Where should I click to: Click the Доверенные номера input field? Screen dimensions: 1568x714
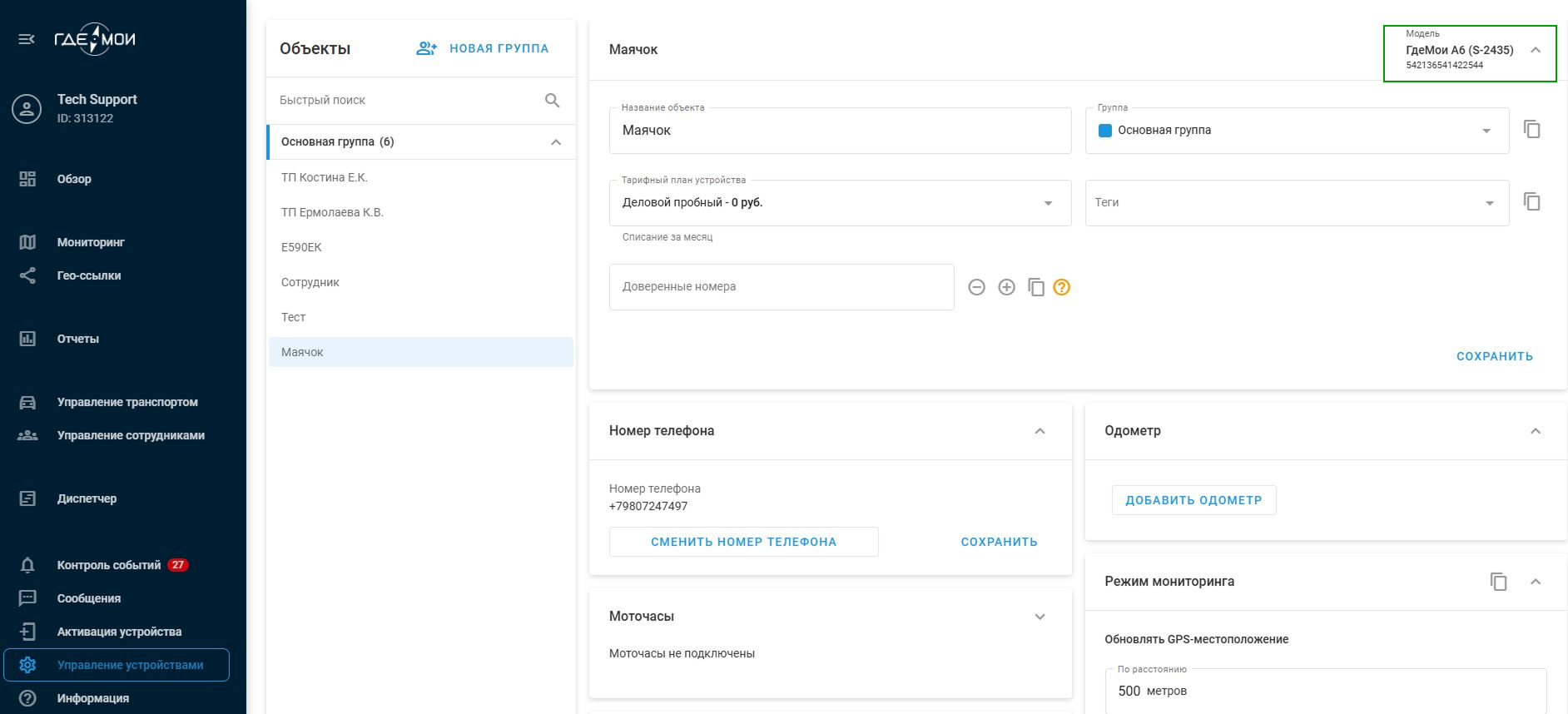pyautogui.click(x=781, y=287)
